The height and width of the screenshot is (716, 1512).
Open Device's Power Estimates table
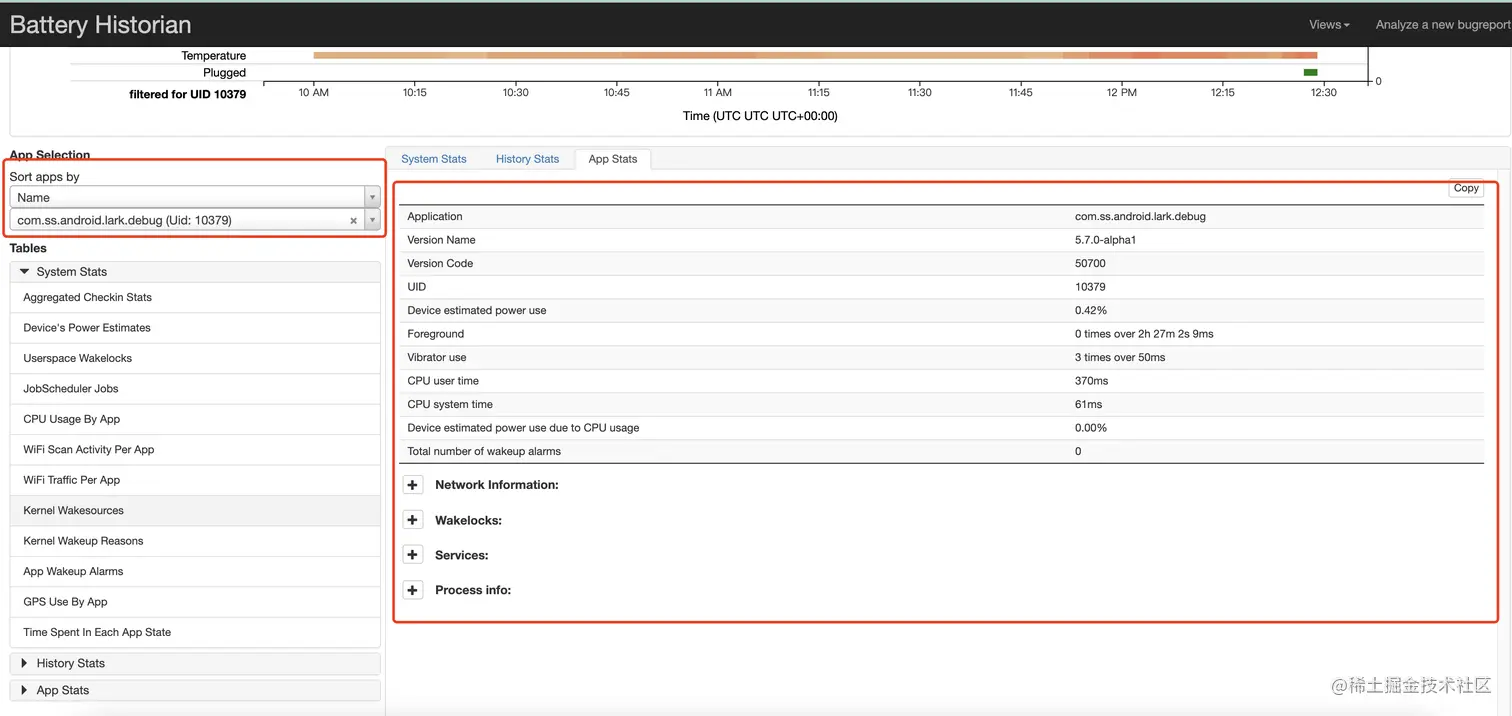point(195,328)
